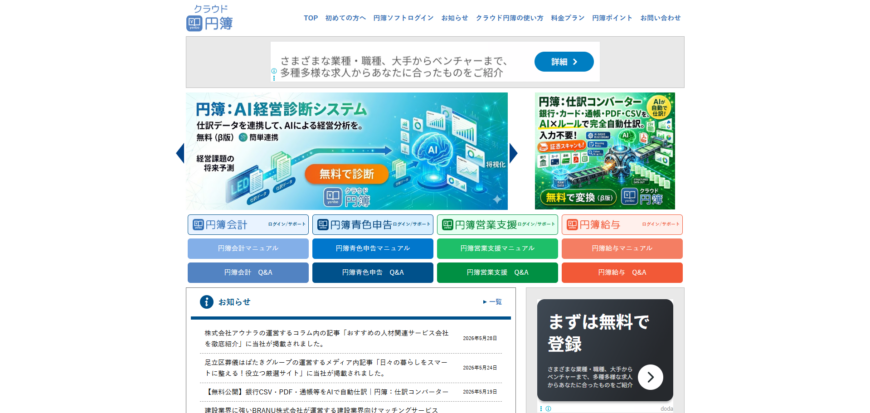The image size is (870, 413).
Task: Open 円簿会計 Q&A
Action: (248, 273)
